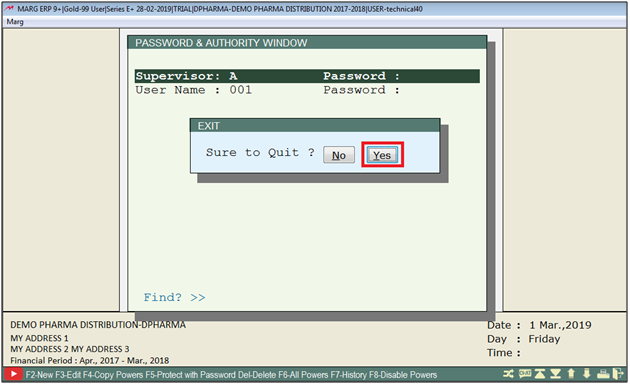Click the Find? >> search prompt
Screen dimensions: 630x384
(174, 297)
